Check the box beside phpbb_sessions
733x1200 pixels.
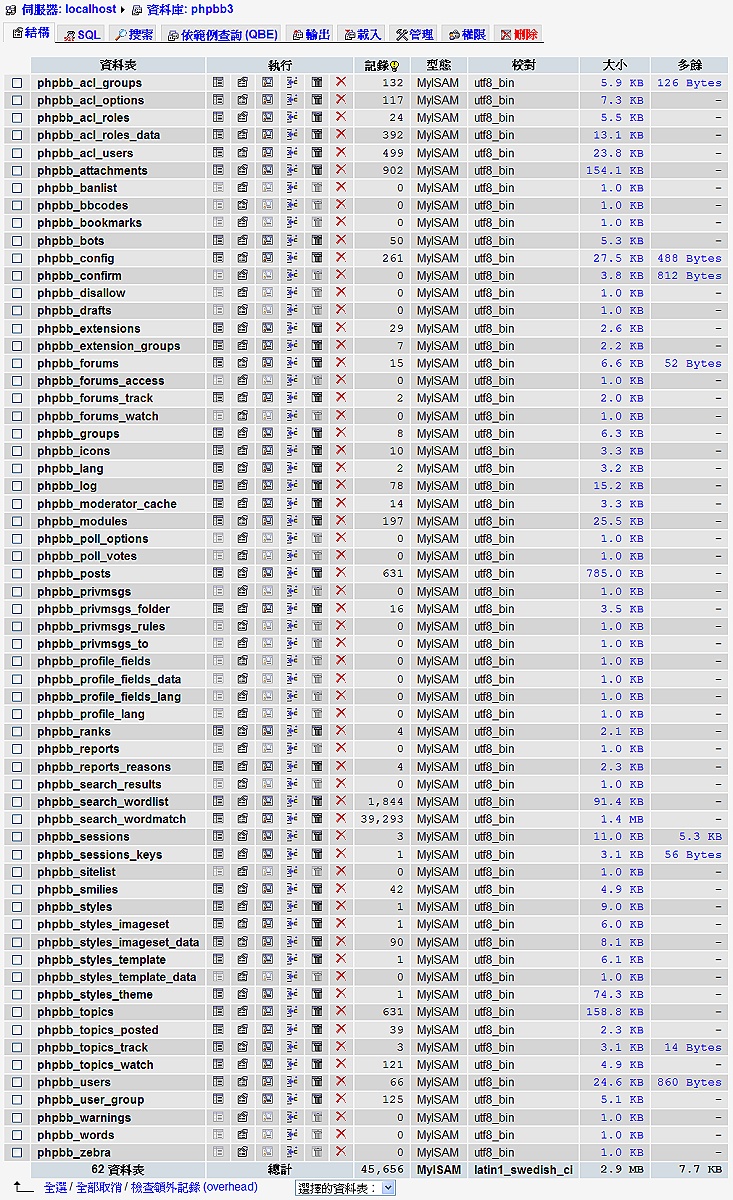pyautogui.click(x=17, y=837)
